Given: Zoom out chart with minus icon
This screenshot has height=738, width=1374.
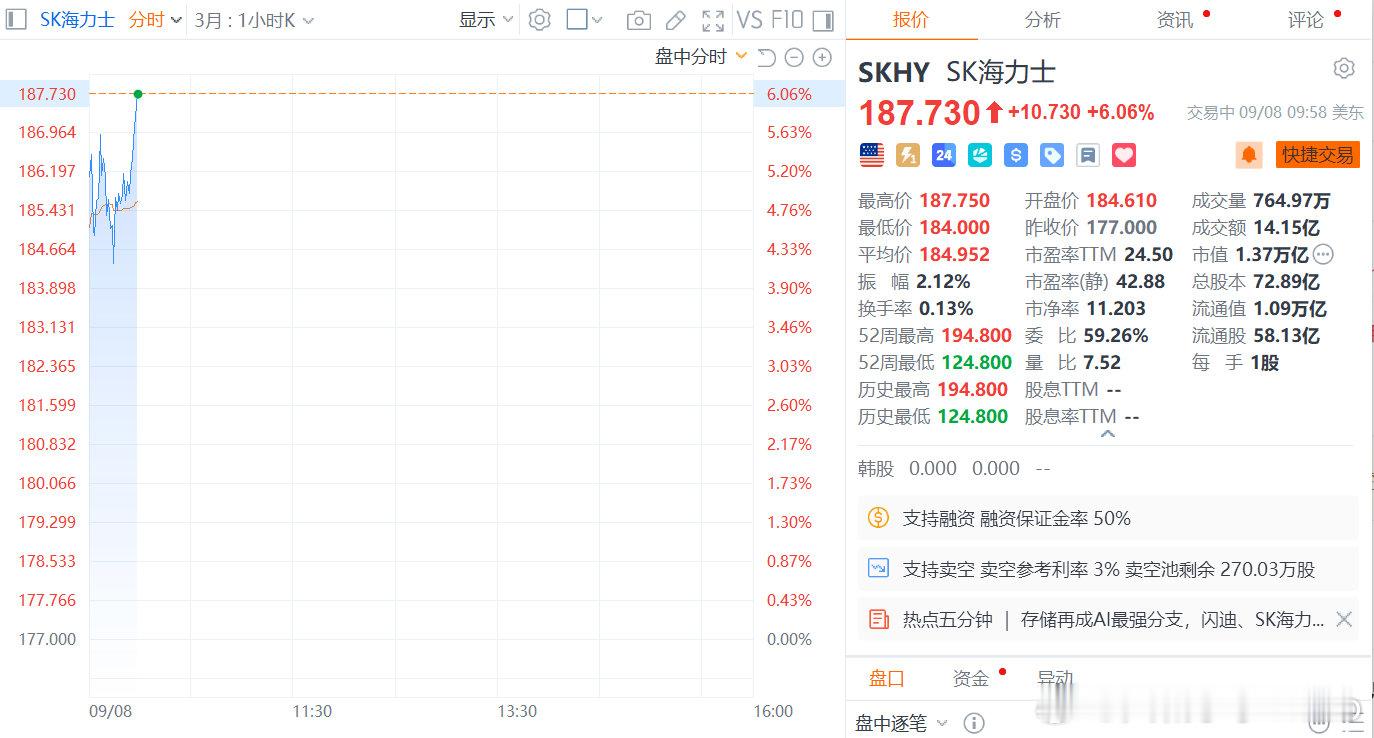Looking at the screenshot, I should (x=794, y=57).
